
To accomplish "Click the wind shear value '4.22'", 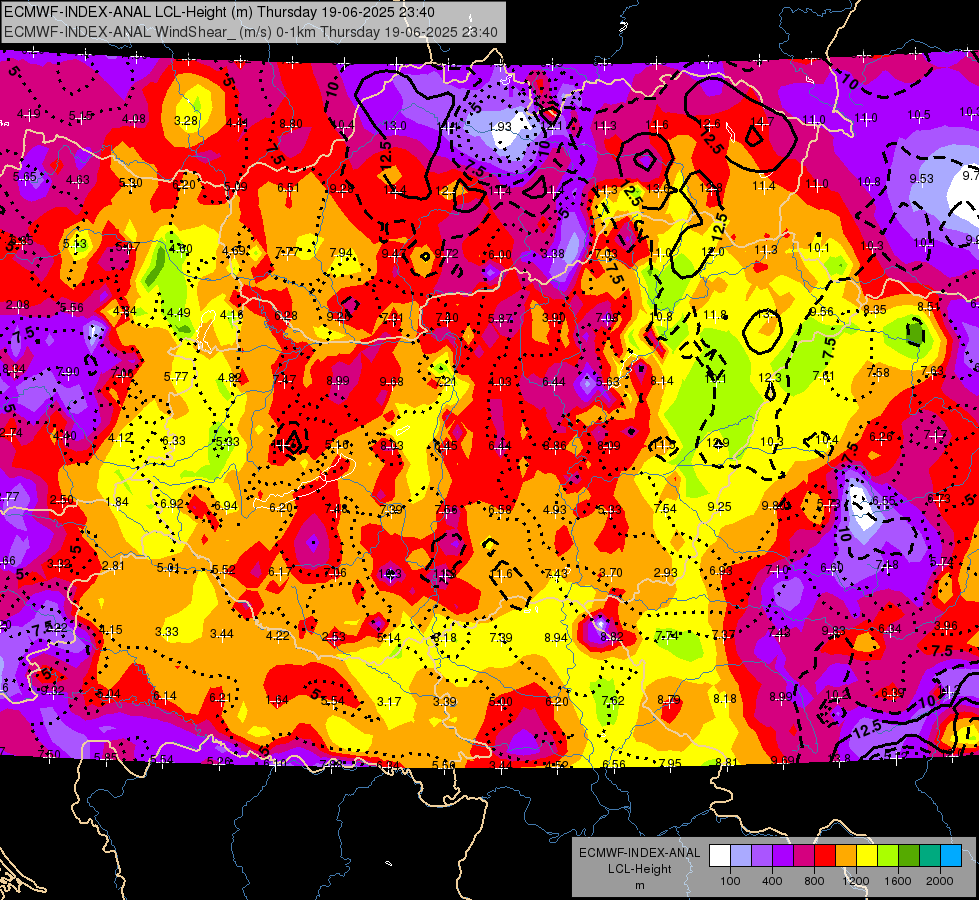I will [278, 636].
